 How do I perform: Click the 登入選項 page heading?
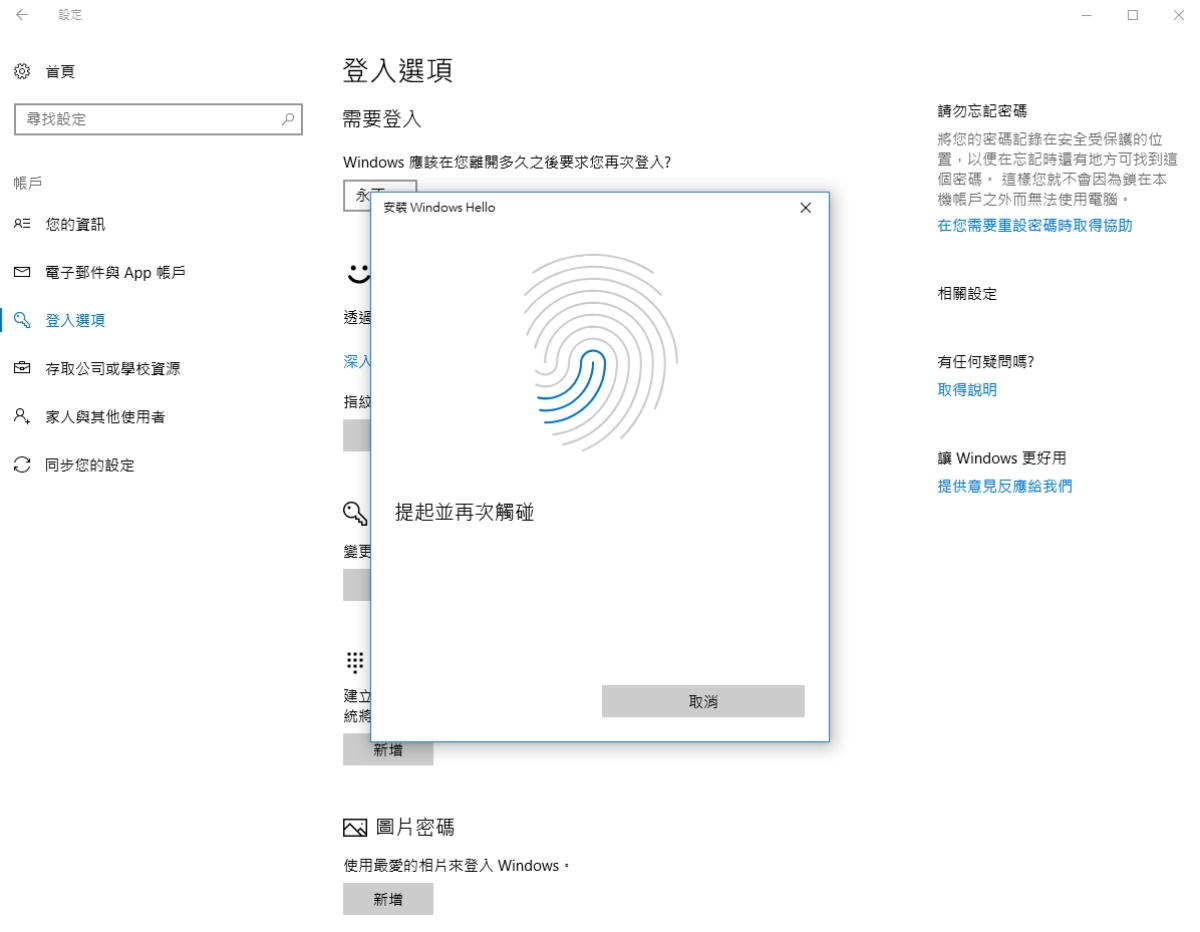(x=397, y=70)
